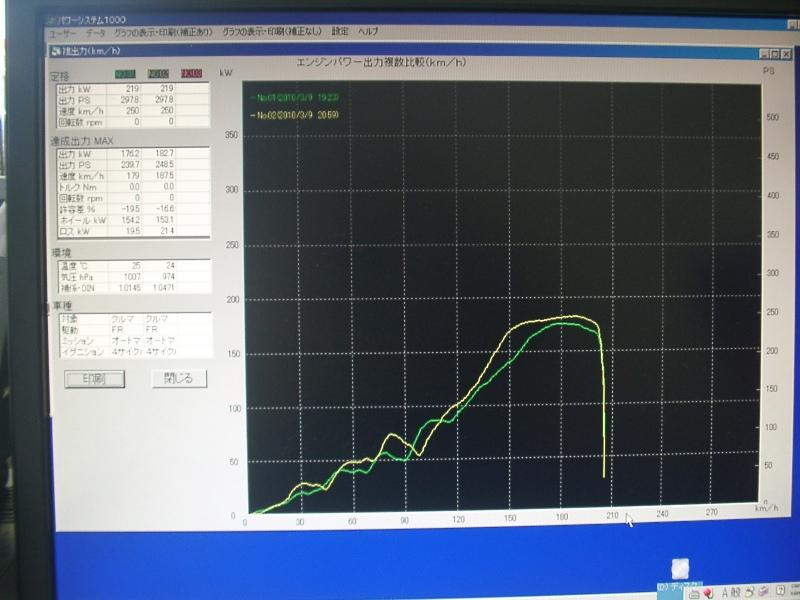Click the 駆動 row label
This screenshot has width=800, height=600.
[70, 330]
